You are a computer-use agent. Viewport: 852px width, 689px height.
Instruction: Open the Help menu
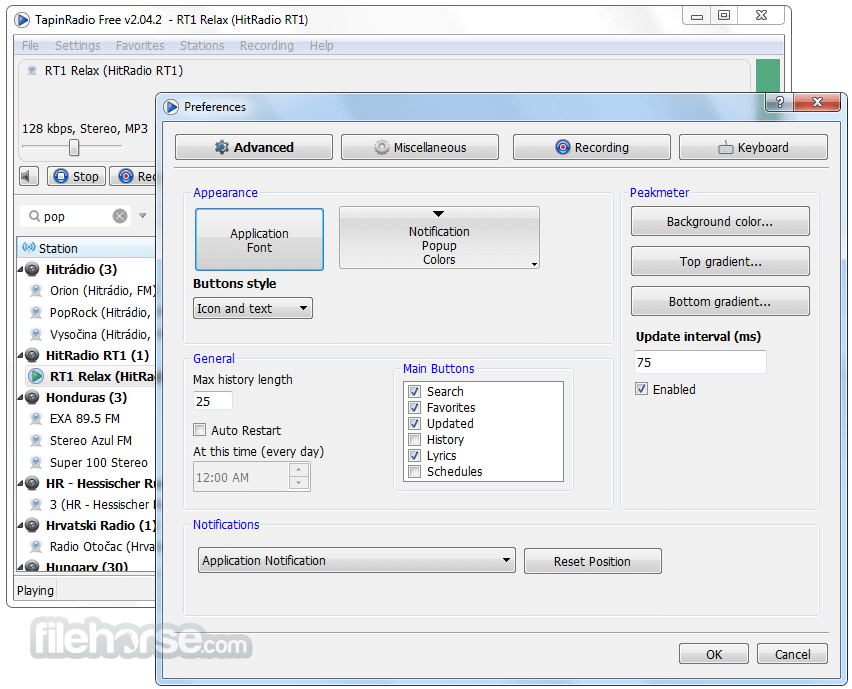(322, 46)
